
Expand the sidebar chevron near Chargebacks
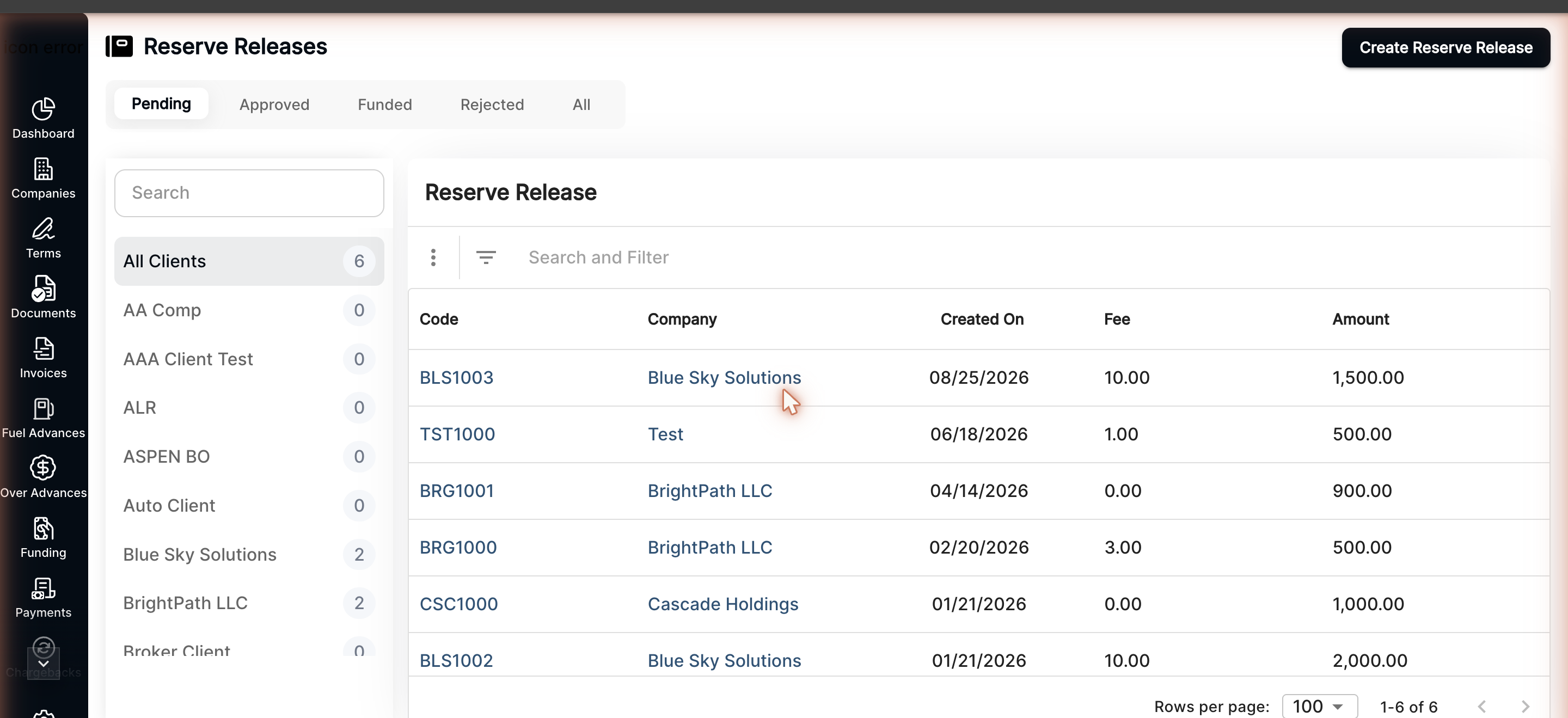pos(43,664)
